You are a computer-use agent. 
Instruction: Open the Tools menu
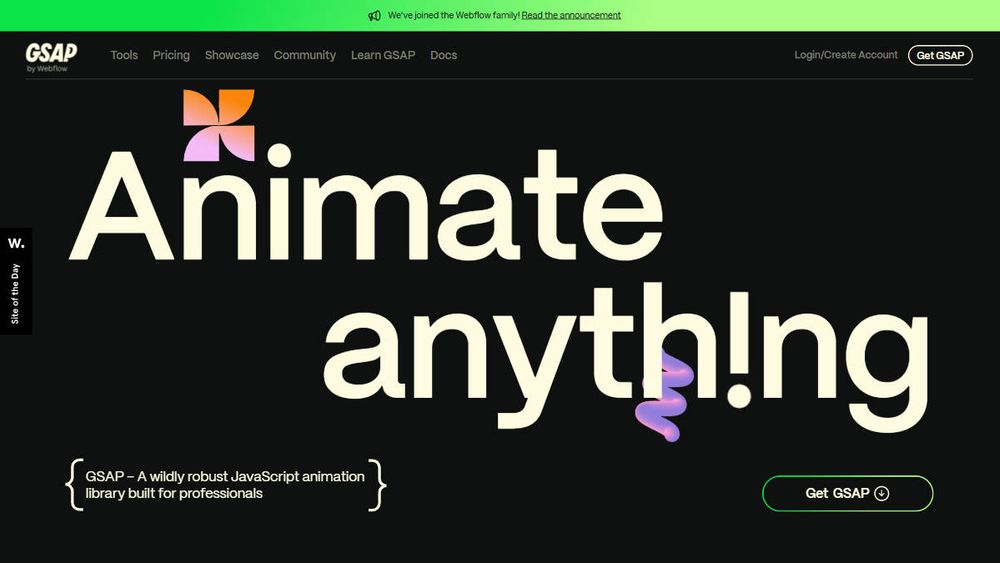coord(124,55)
